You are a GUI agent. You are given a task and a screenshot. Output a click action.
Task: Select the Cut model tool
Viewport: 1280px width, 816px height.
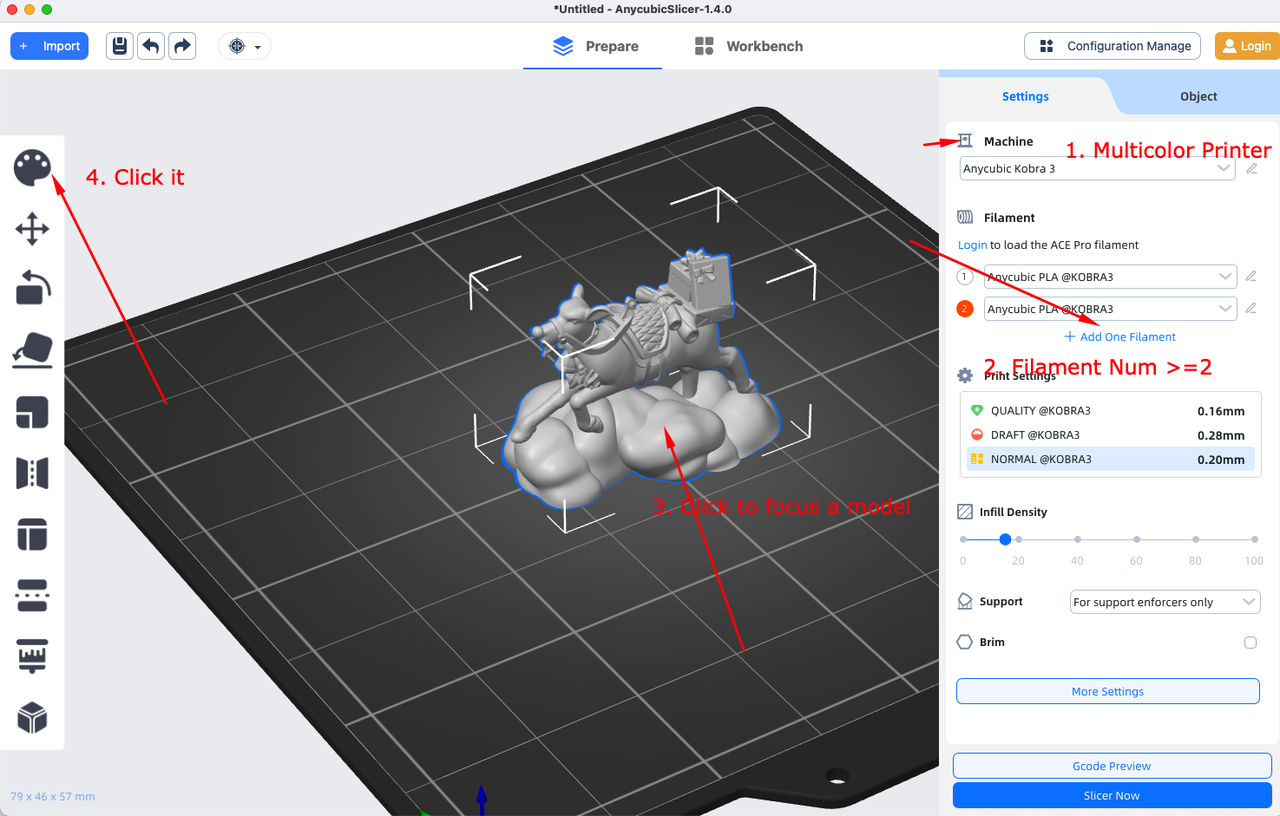(x=32, y=596)
